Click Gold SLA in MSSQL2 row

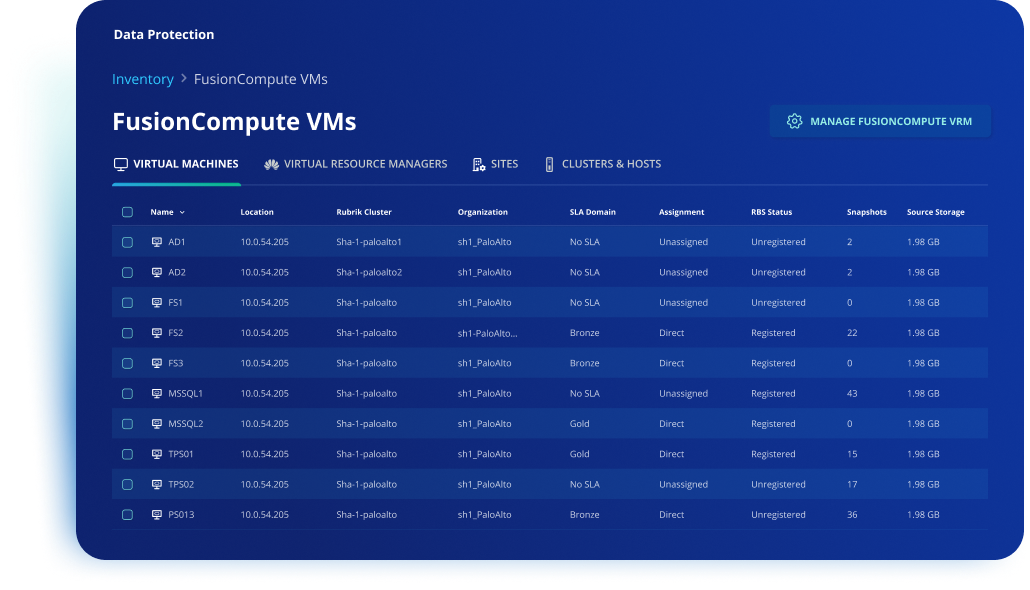[579, 424]
